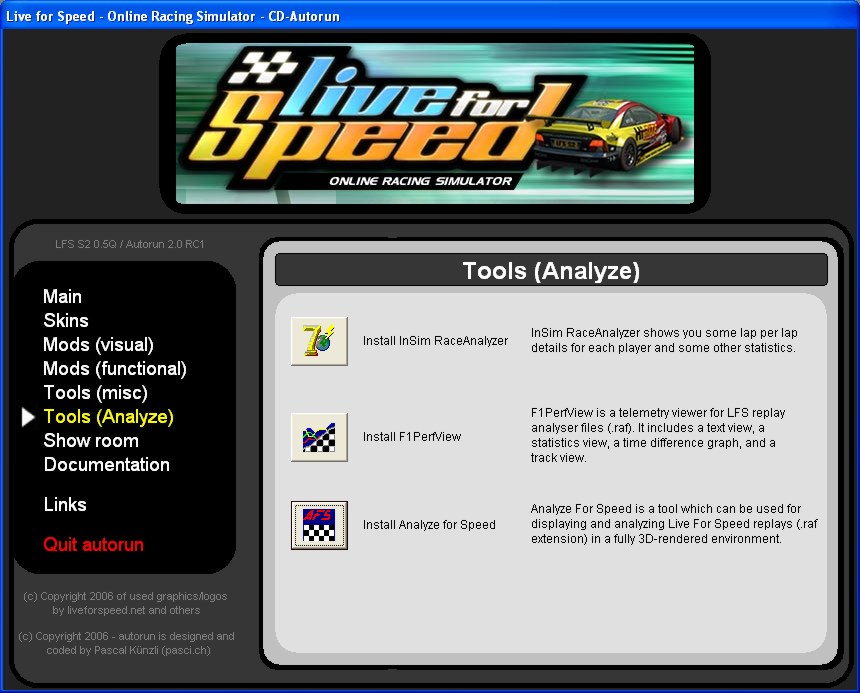Click the InSim RaceAnalyzer install icon
Image resolution: width=860 pixels, height=693 pixels.
(x=319, y=341)
